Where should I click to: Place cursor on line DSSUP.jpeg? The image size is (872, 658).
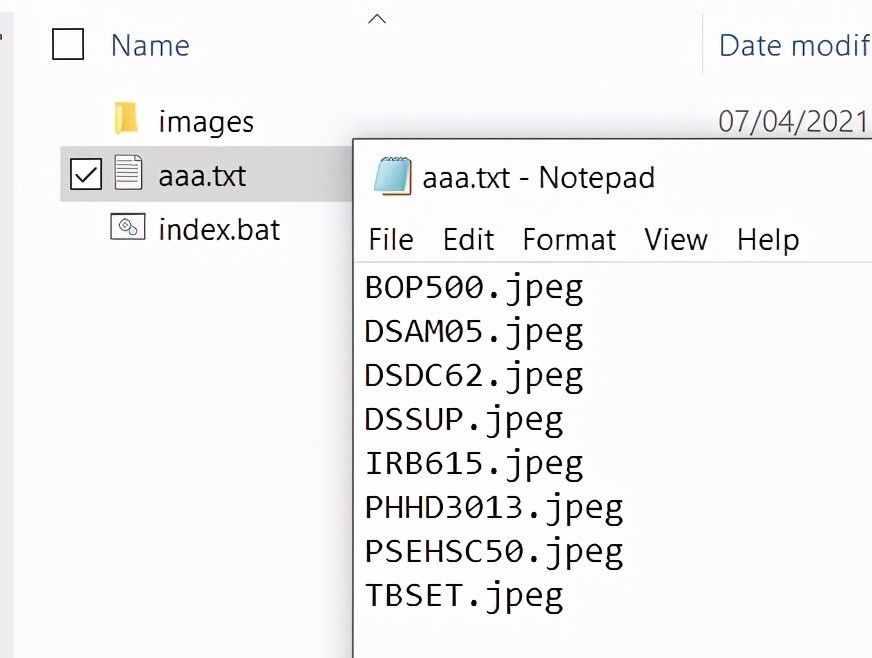click(464, 420)
